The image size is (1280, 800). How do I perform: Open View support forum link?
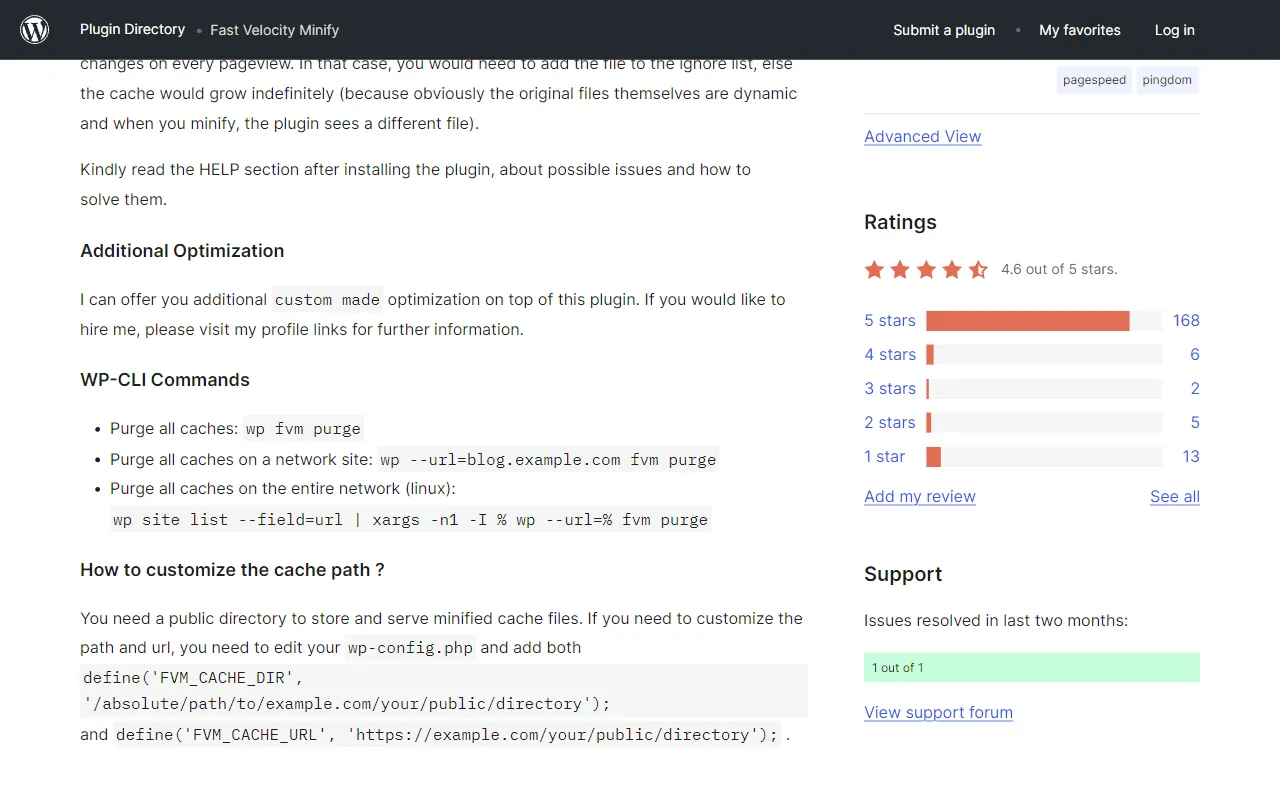click(x=938, y=712)
